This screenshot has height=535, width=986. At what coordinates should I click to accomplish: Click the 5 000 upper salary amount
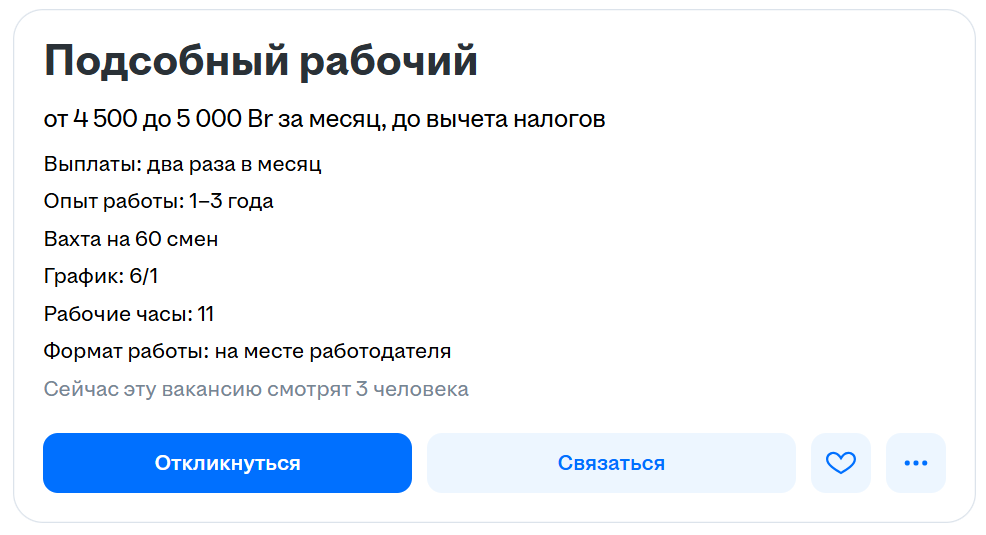point(206,120)
